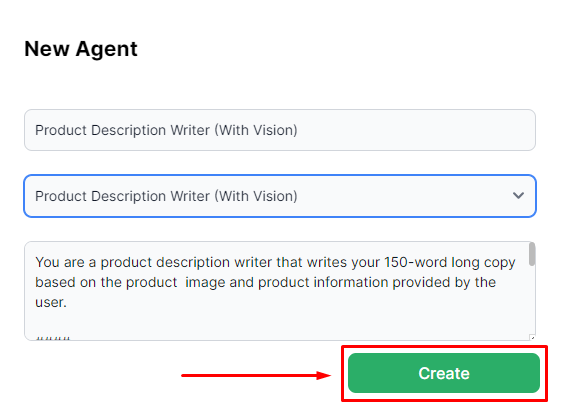The width and height of the screenshot is (562, 409).
Task: Expand the focused blue-outlined select box
Action: [x=280, y=196]
